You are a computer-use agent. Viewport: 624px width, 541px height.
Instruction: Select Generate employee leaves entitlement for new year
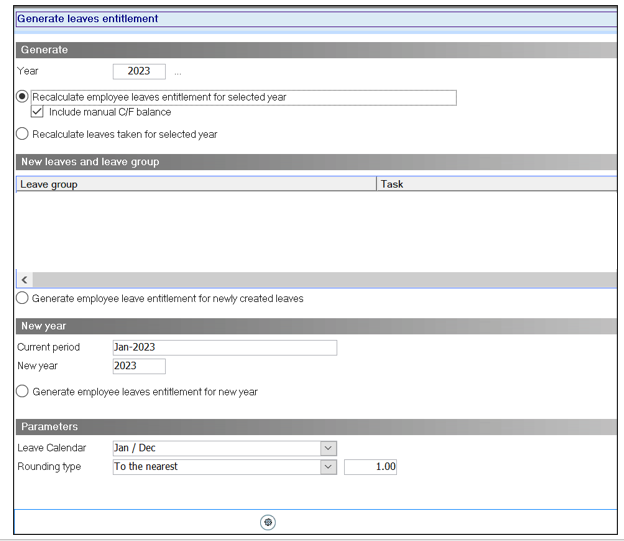(23, 392)
